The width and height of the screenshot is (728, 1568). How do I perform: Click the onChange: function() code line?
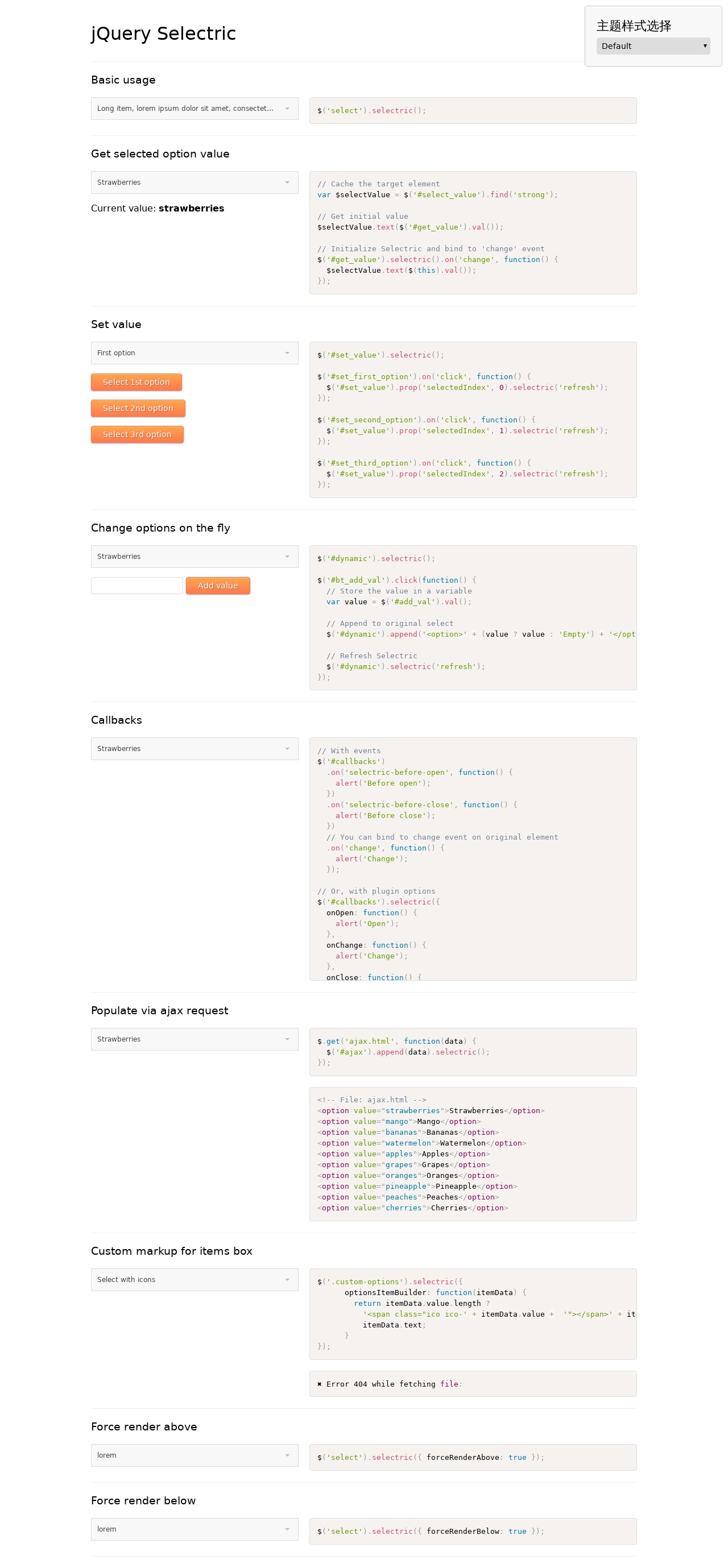[376, 945]
